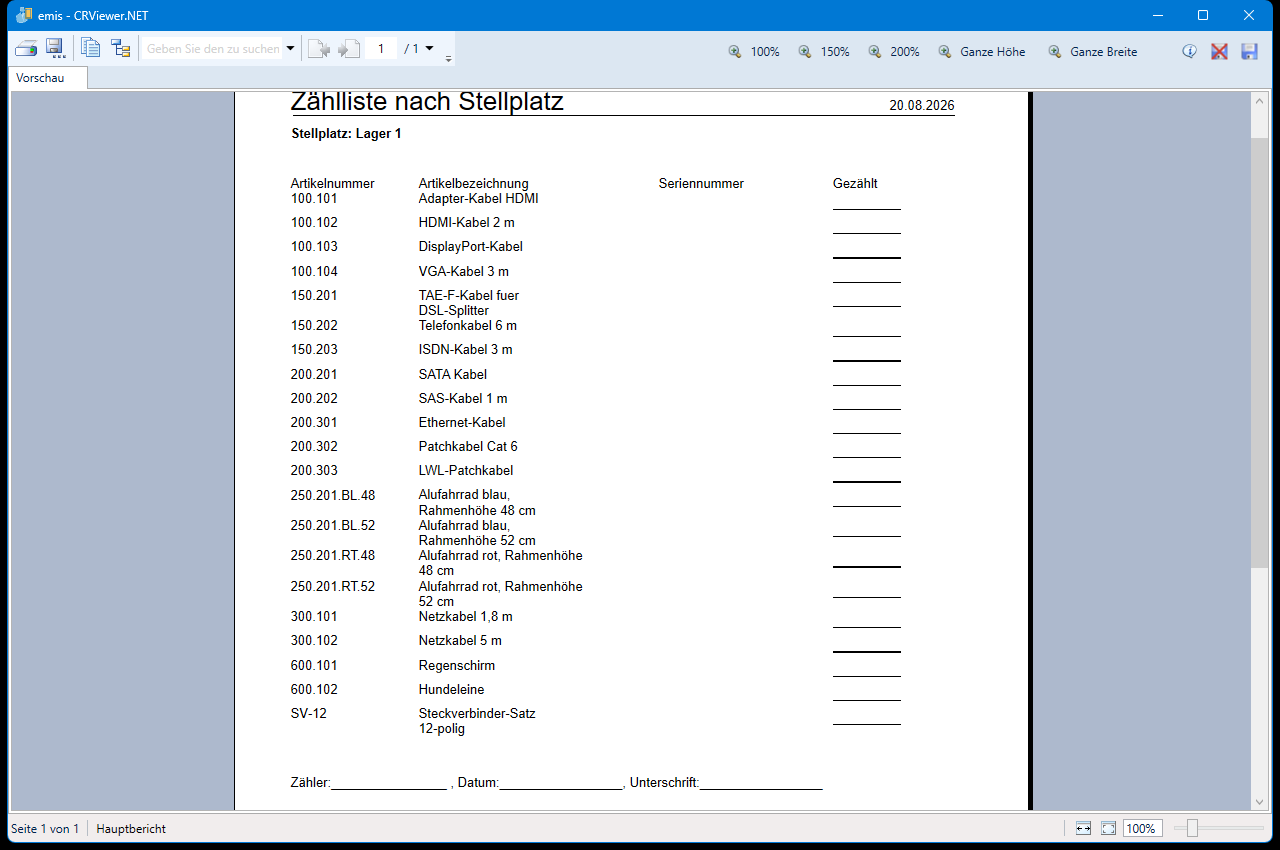The height and width of the screenshot is (850, 1280).
Task: Click 'Telefonkabel 6 m' entry
Action: click(467, 325)
